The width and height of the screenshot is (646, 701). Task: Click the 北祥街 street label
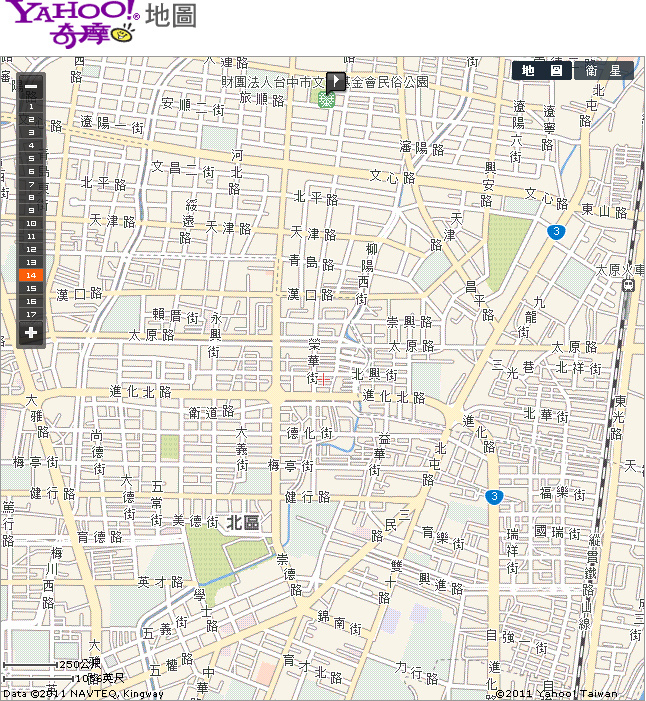[578, 368]
